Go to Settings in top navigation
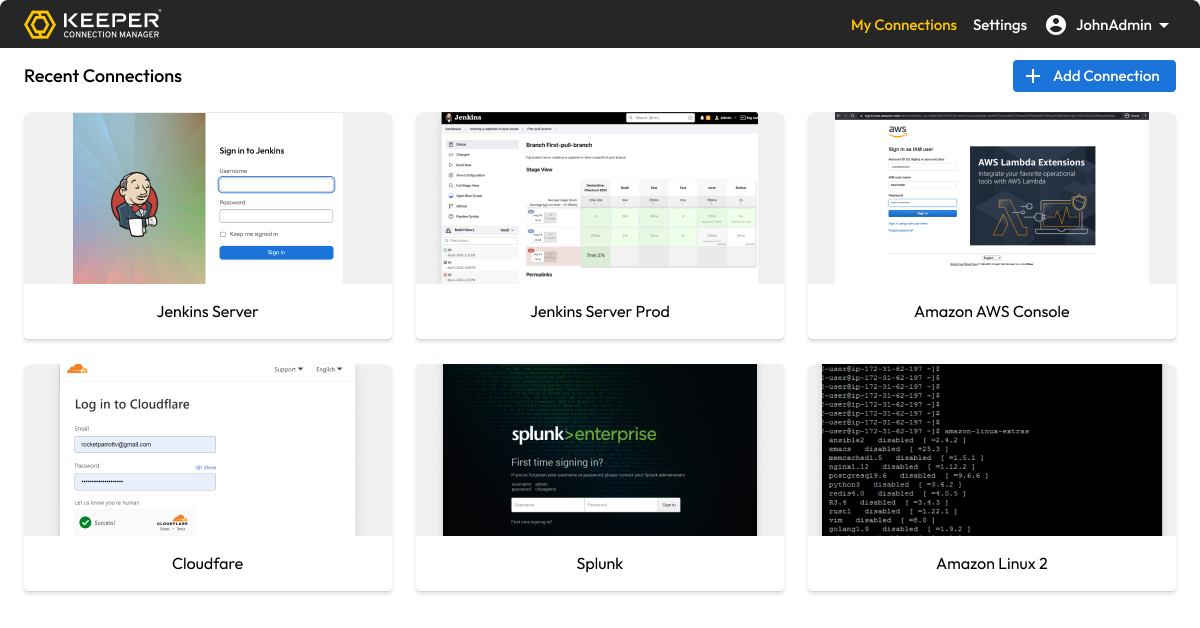This screenshot has height=628, width=1200. (999, 25)
